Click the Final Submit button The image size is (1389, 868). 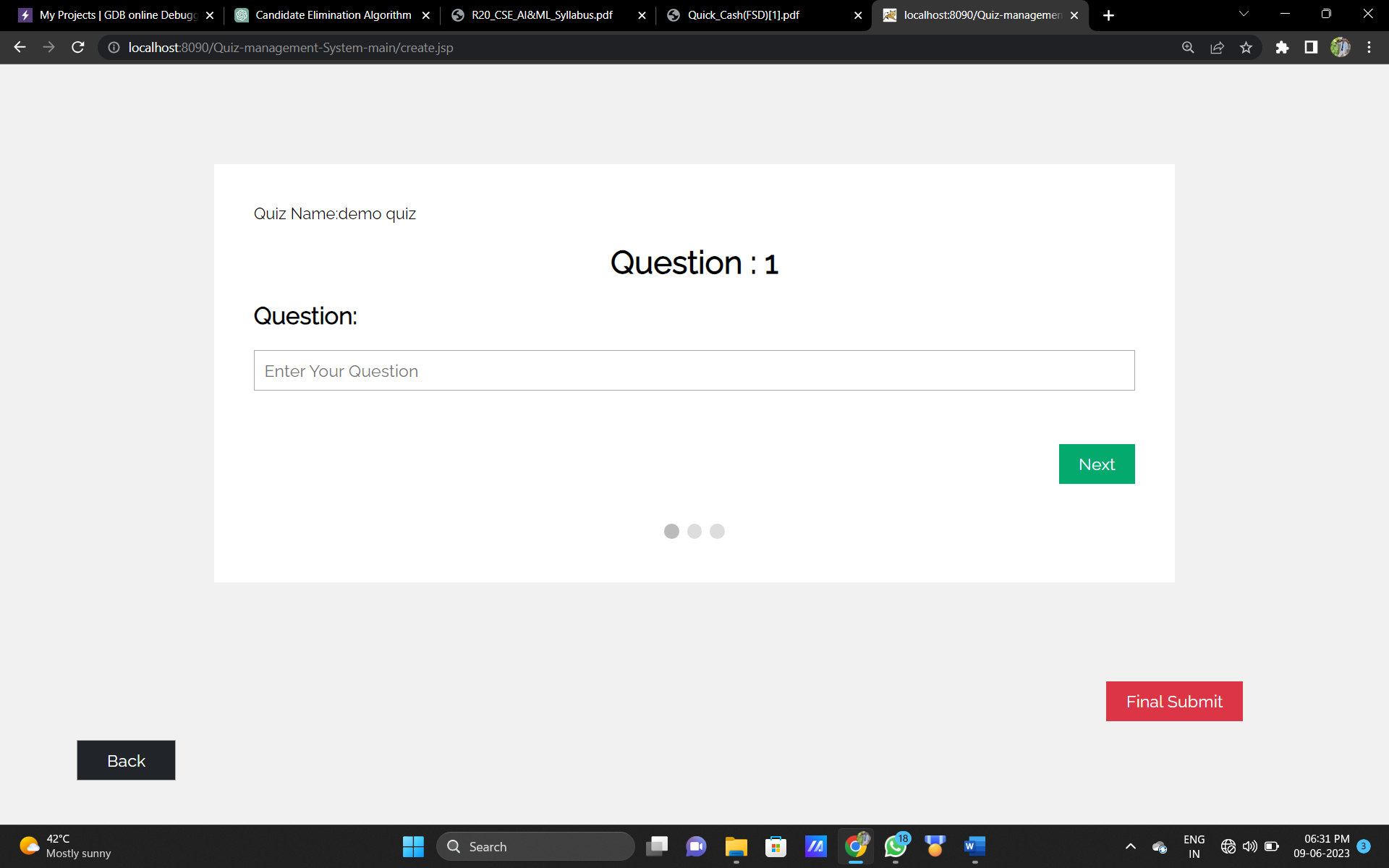click(x=1173, y=701)
